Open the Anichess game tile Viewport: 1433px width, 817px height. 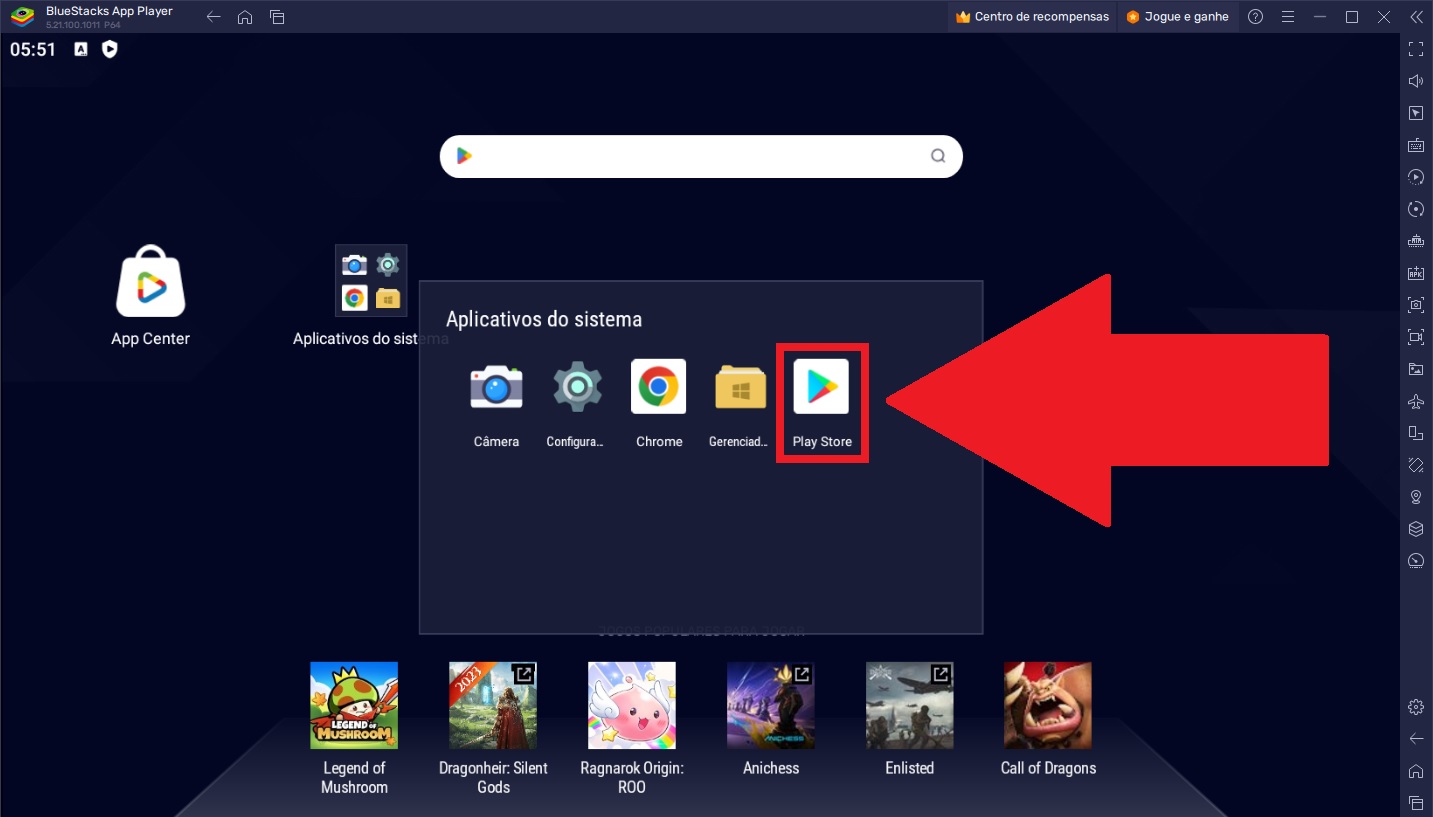(771, 705)
